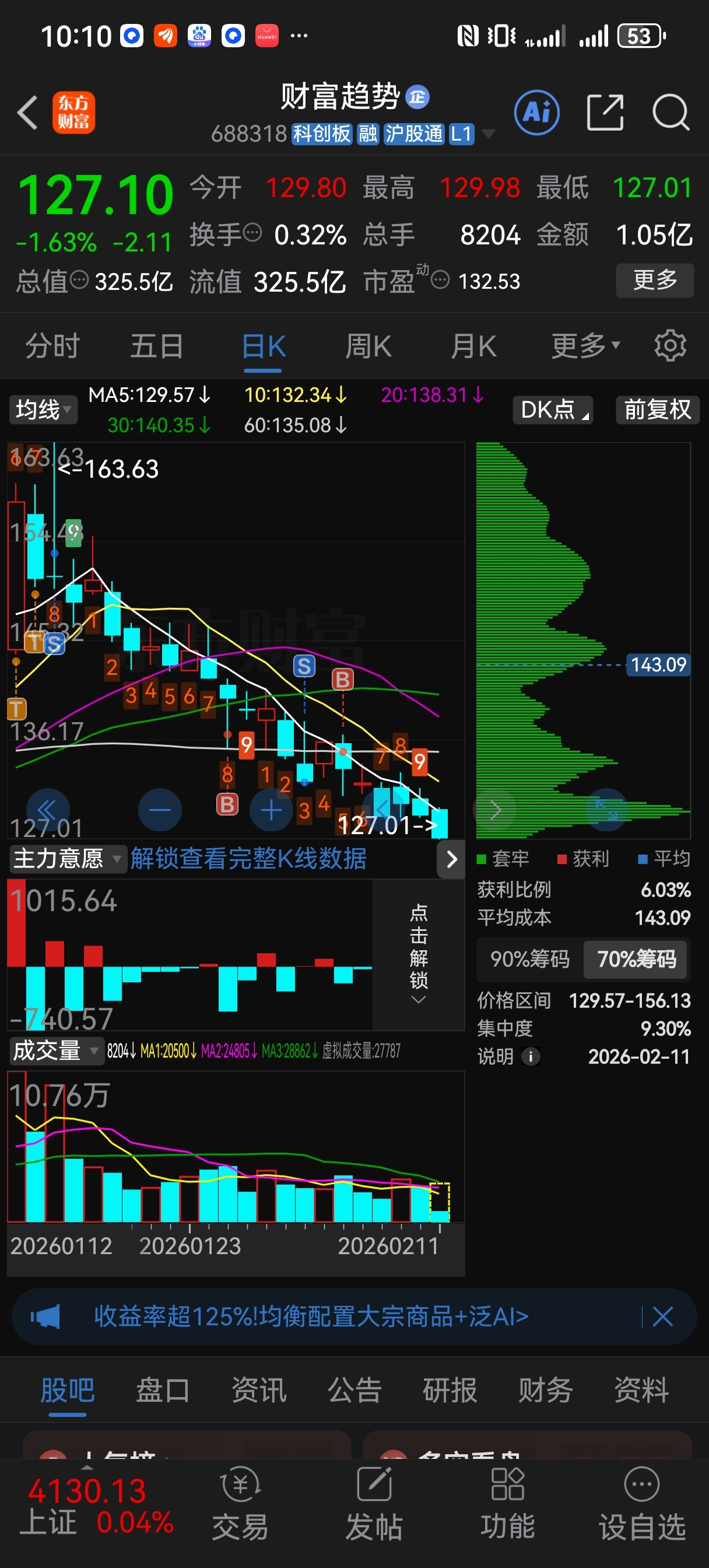The width and height of the screenshot is (709, 1568).
Task: Expand chip distribution chart fullscreen icon
Action: pos(606,810)
